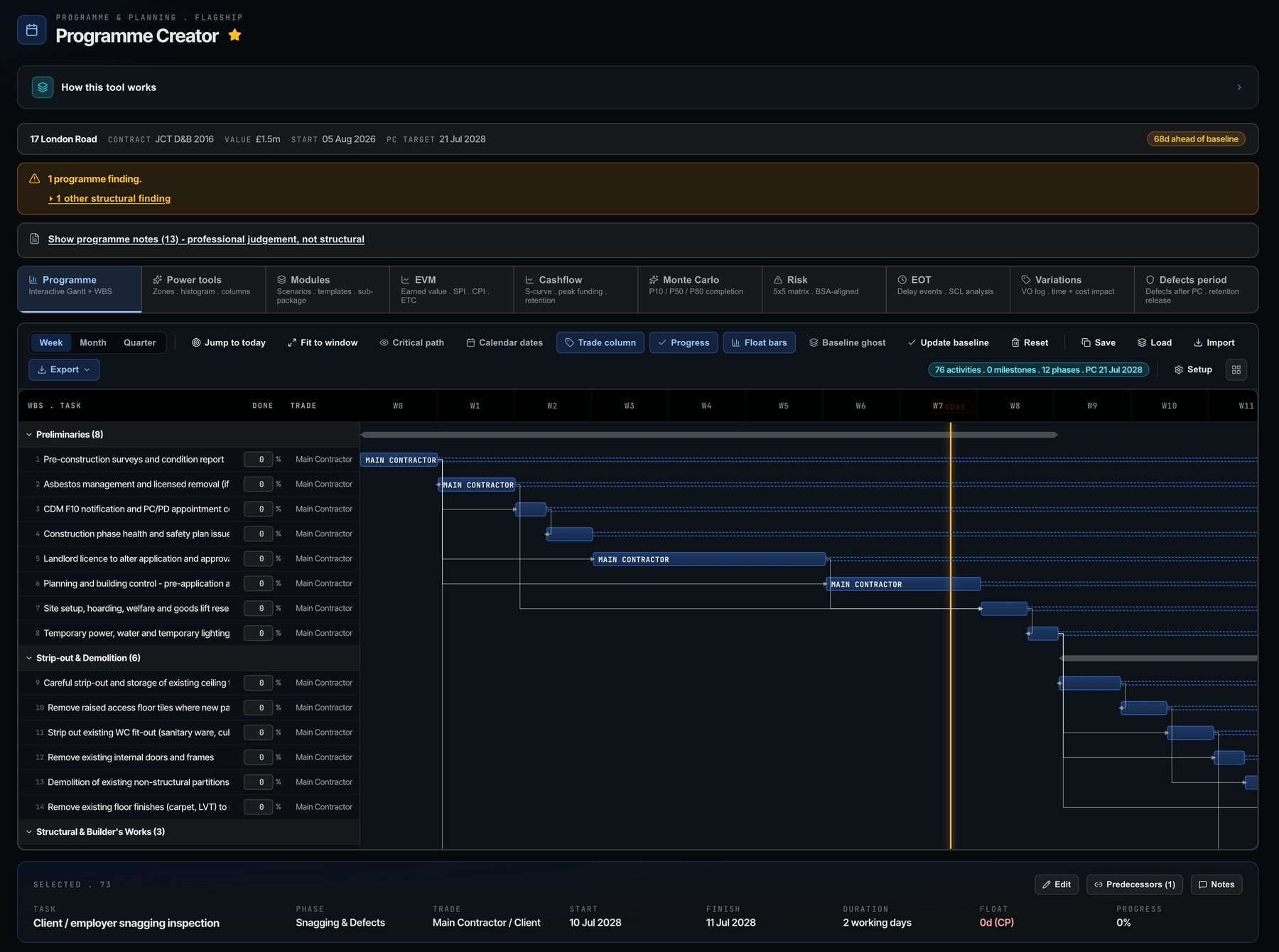Click the 68d ahead of baseline badge
Viewport: 1279px width, 952px height.
click(1196, 139)
